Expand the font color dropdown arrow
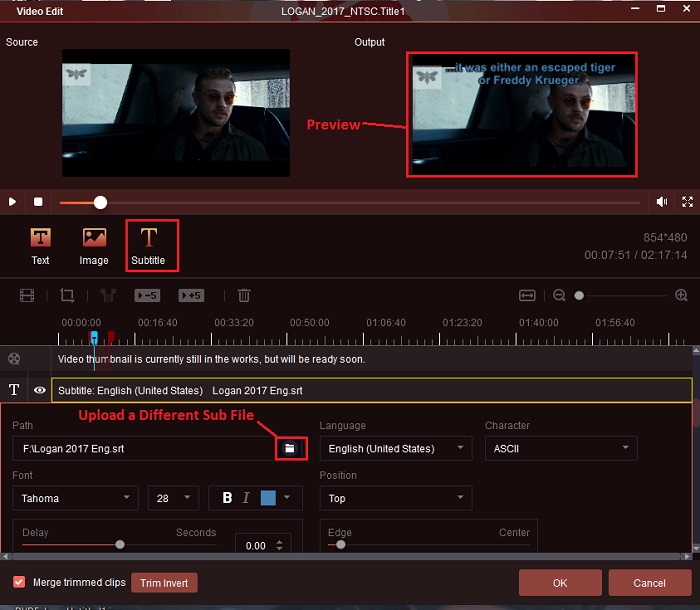Screen dimensions: 700x610 point(287,497)
